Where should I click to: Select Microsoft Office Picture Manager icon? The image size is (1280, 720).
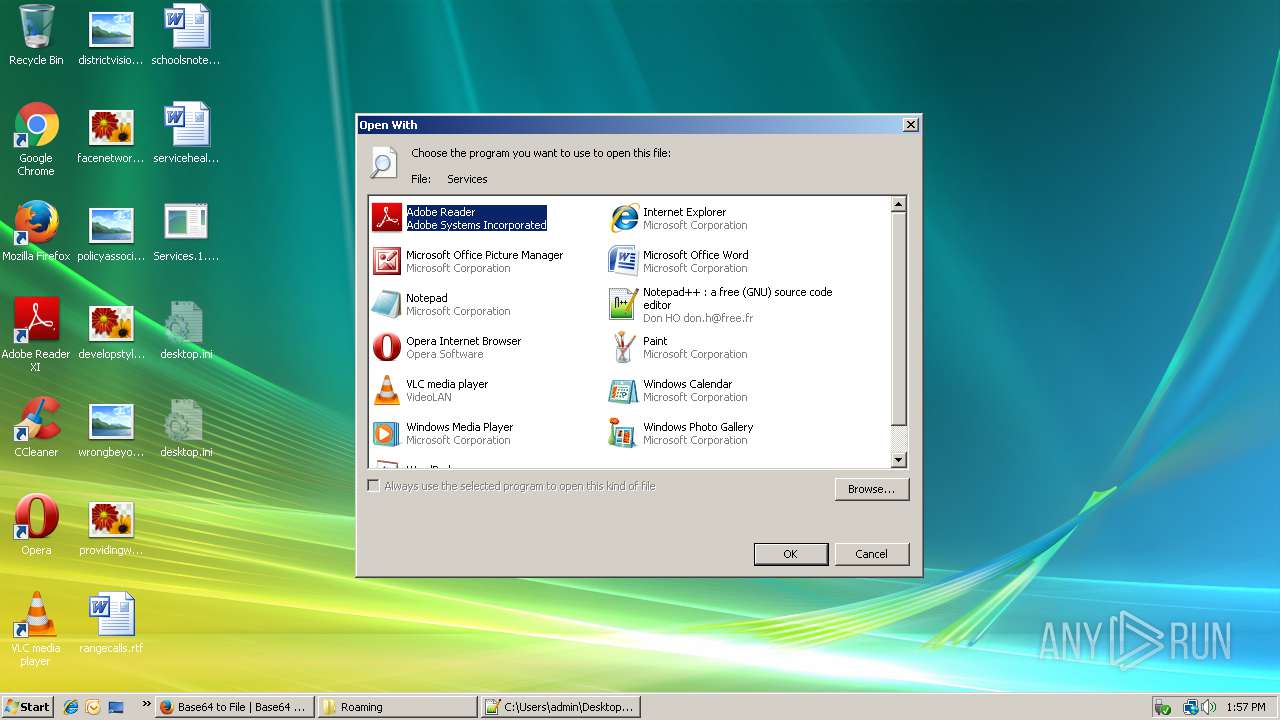coord(387,261)
